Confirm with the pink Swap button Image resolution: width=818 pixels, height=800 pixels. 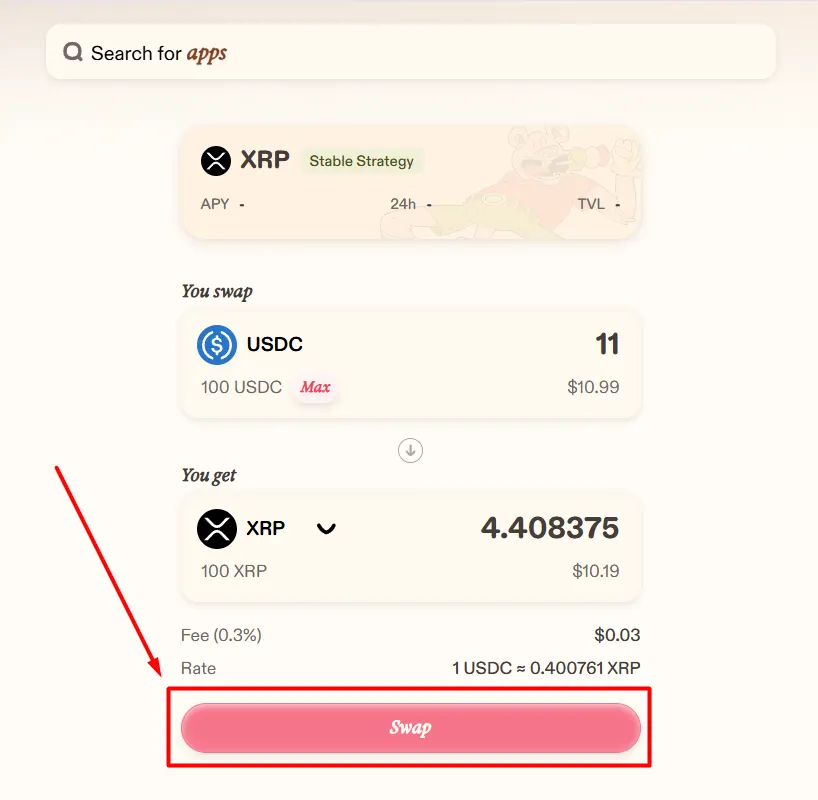tap(411, 727)
